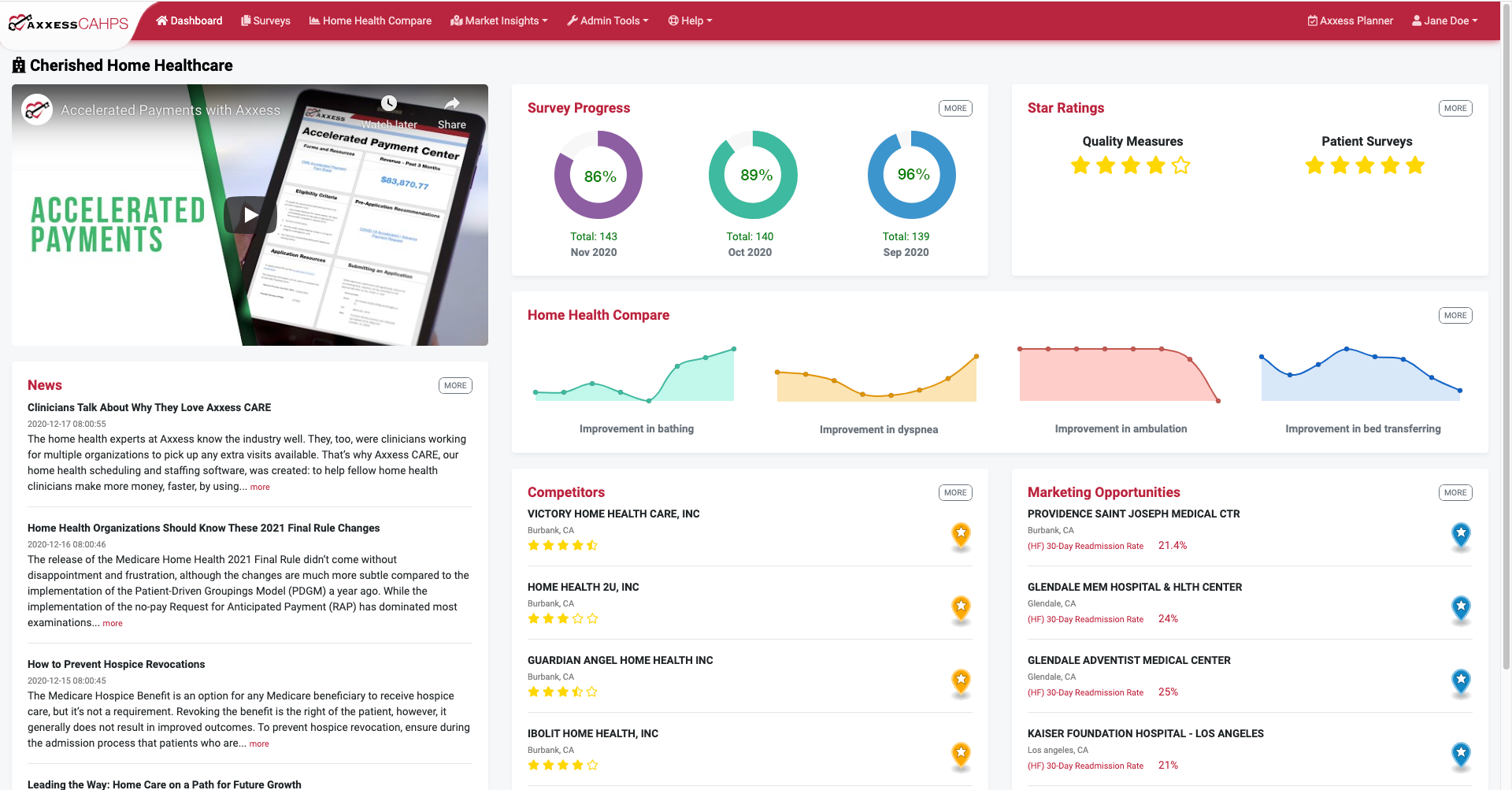The image size is (1512, 790).
Task: Click the Improvement in ambulation chart
Action: point(1119,375)
